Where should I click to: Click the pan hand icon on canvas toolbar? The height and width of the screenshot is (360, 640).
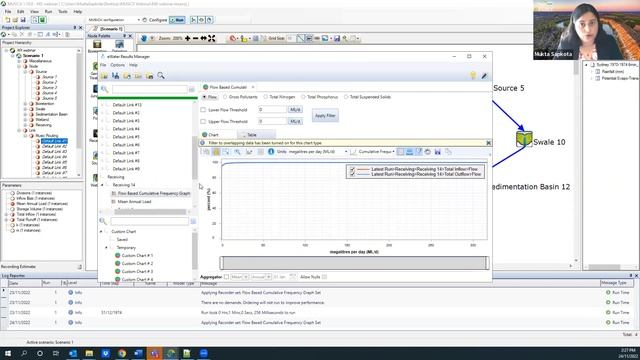click(144, 38)
